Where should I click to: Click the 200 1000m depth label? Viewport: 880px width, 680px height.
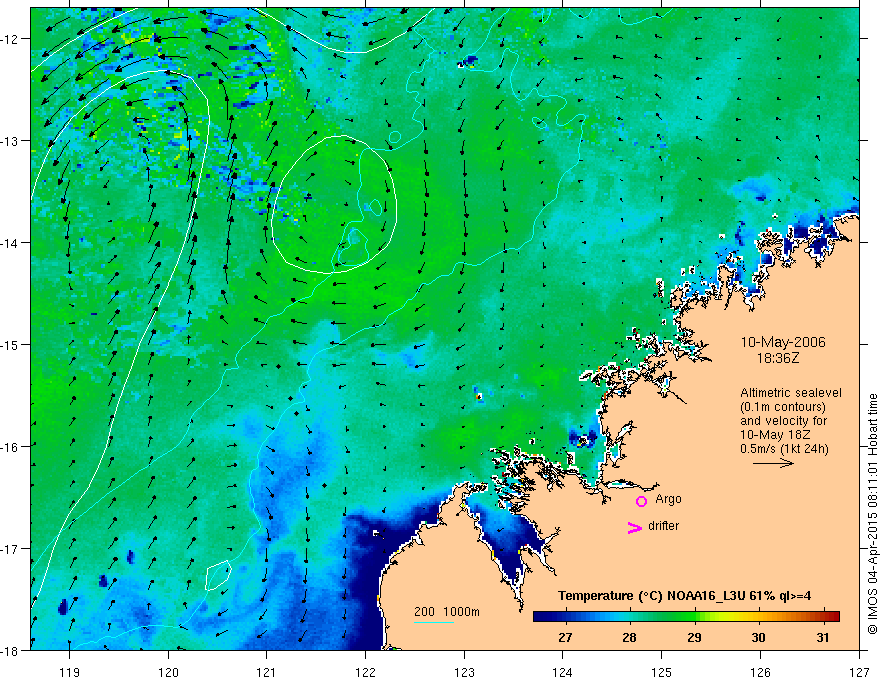[447, 612]
